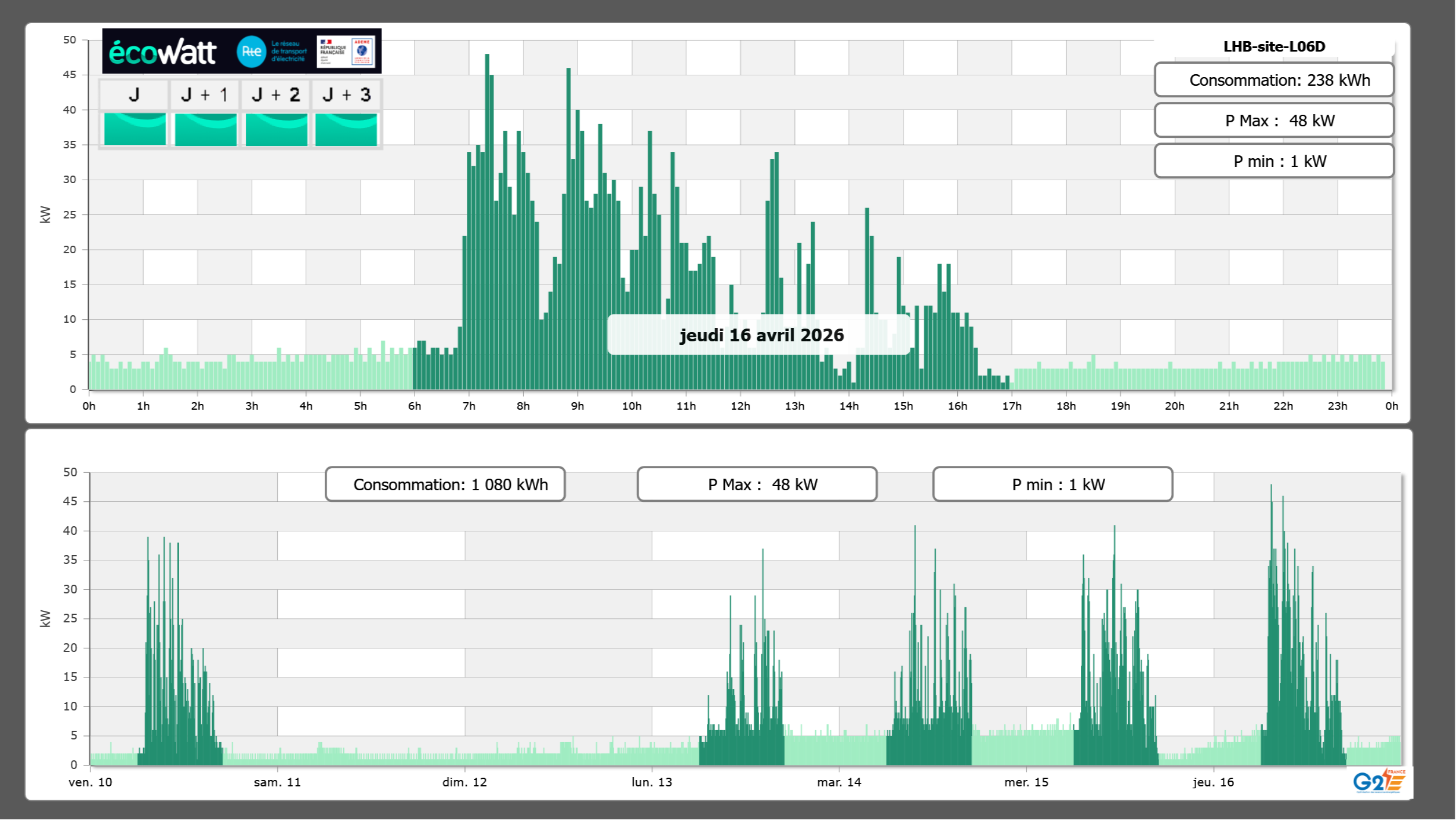Click the écoWatt logo
The height and width of the screenshot is (820, 1456).
point(162,52)
